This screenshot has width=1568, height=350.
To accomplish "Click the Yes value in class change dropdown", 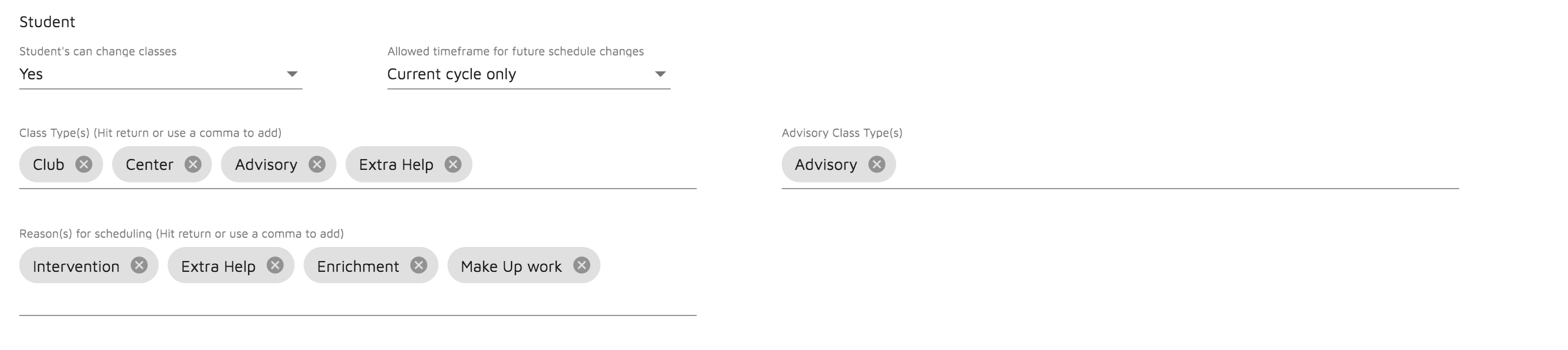I will click(31, 74).
